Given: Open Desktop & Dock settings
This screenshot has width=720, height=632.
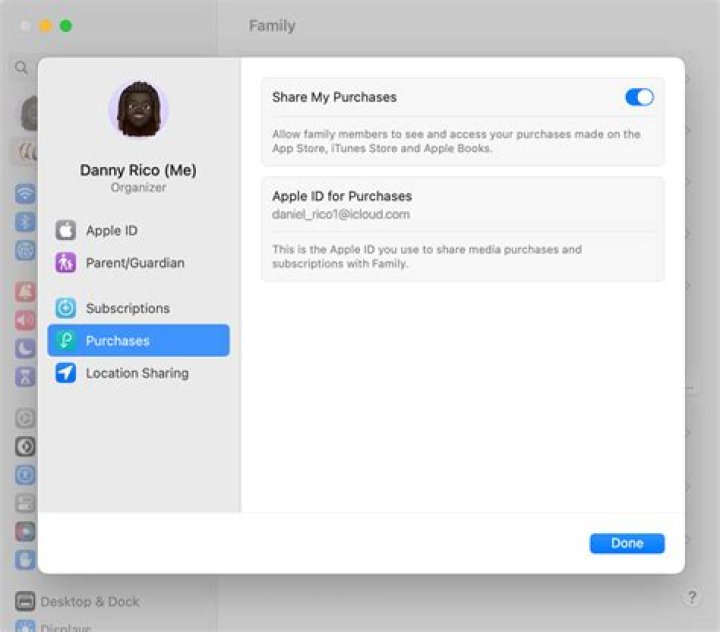Looking at the screenshot, I should click(x=77, y=601).
